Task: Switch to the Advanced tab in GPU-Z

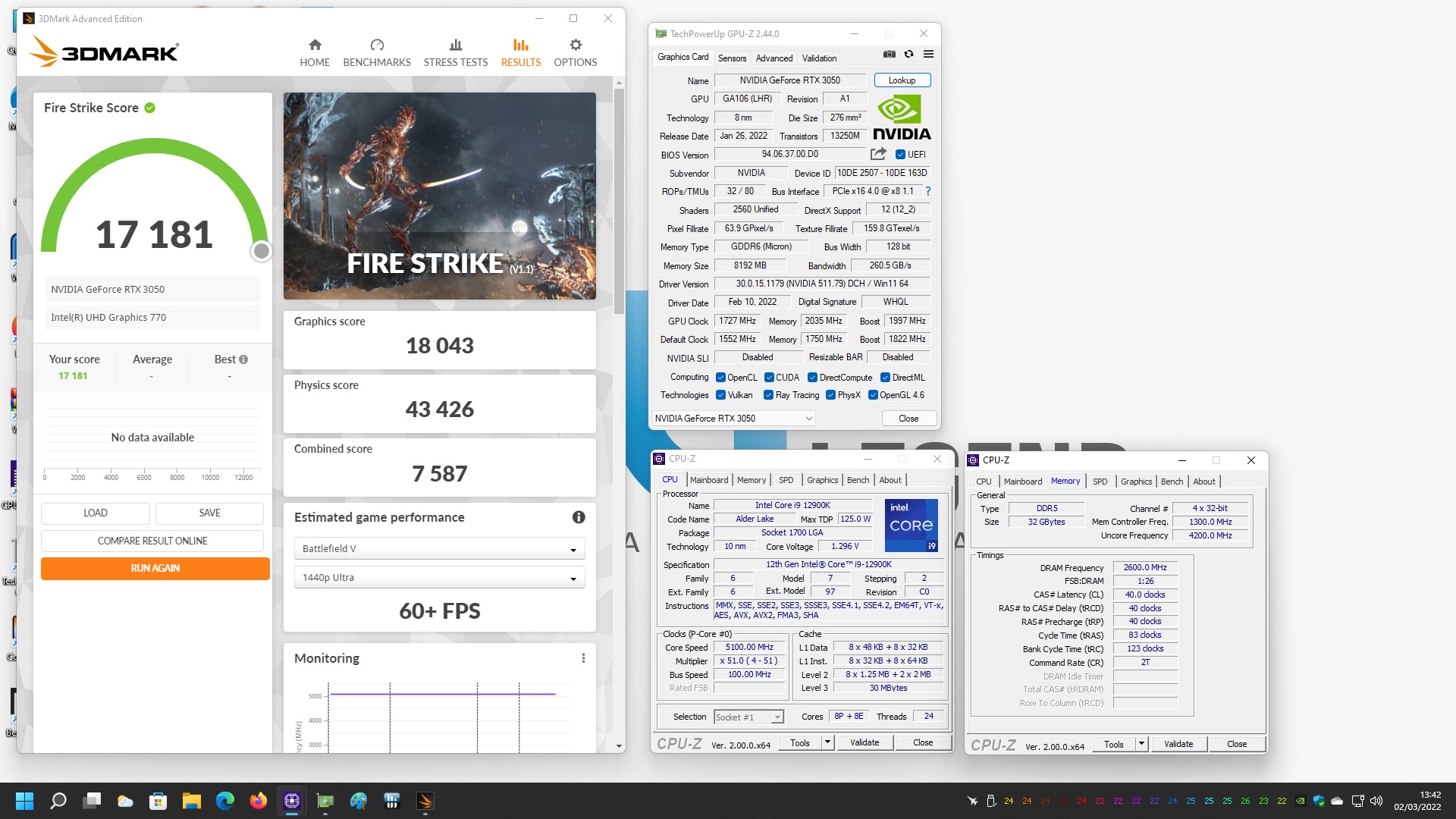Action: [774, 58]
